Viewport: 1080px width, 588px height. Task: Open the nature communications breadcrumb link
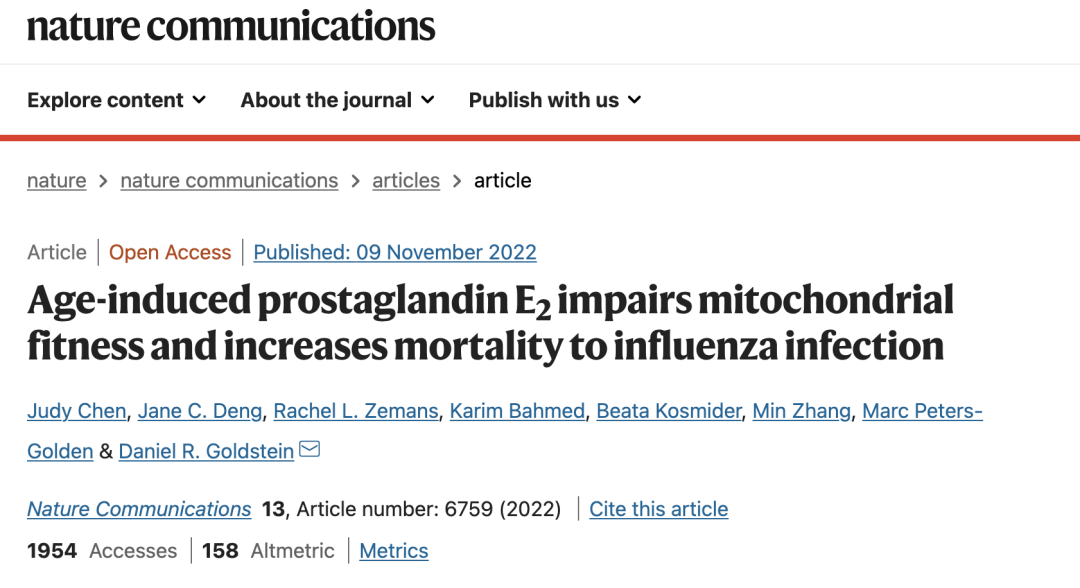coord(229,180)
